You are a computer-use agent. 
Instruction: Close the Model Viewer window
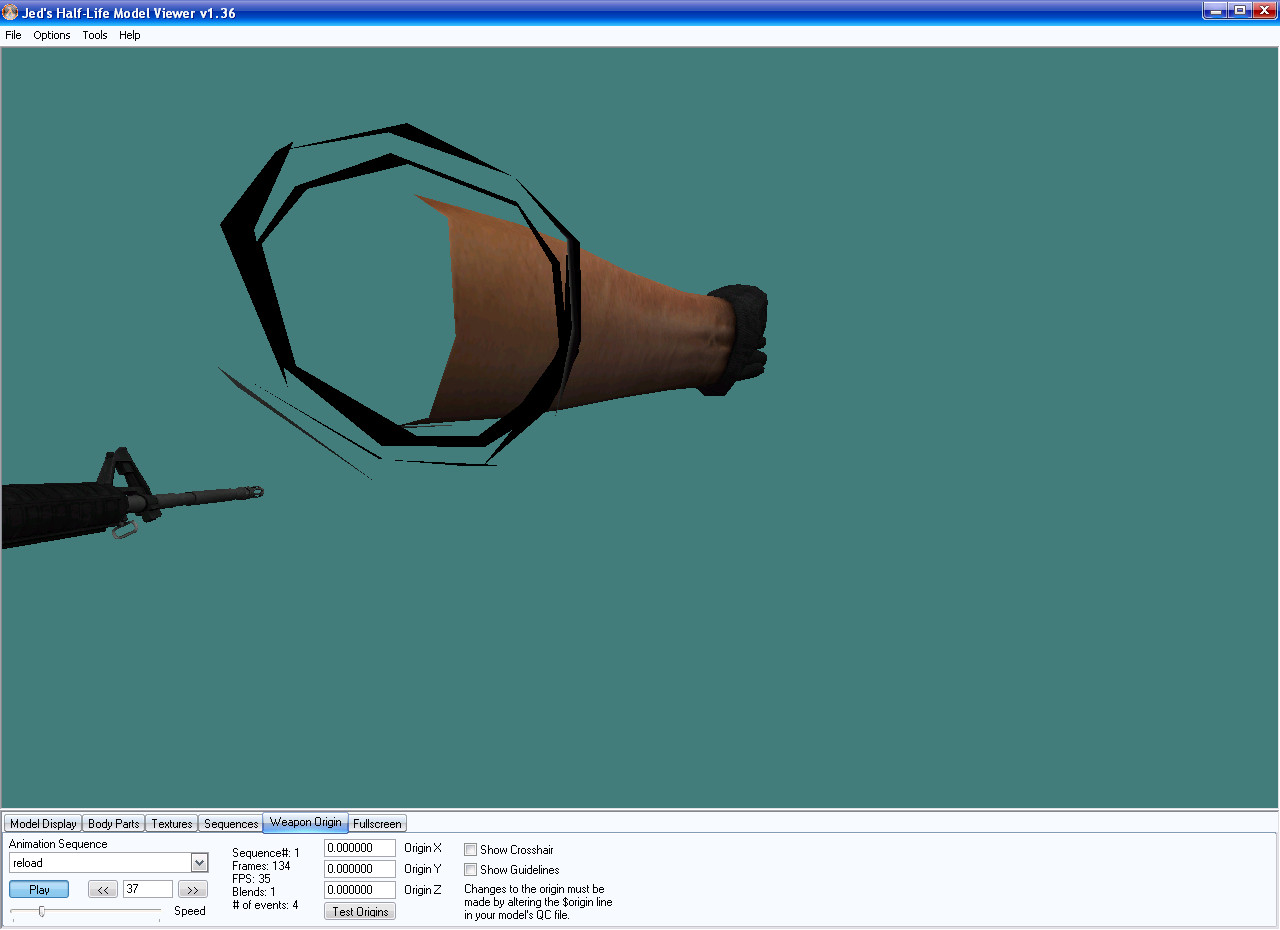point(1265,11)
